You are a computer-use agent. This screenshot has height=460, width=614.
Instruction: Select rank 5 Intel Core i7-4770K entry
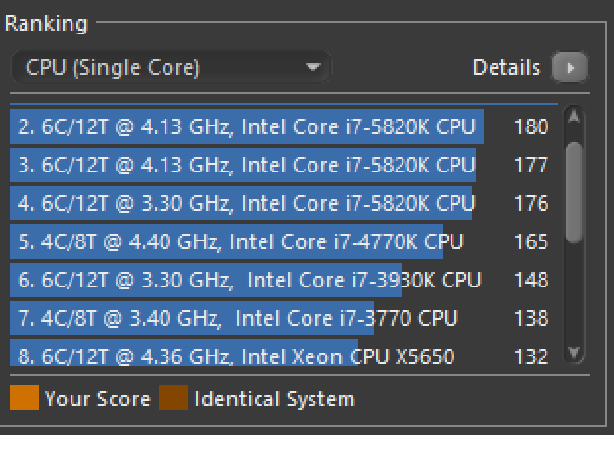pyautogui.click(x=284, y=241)
